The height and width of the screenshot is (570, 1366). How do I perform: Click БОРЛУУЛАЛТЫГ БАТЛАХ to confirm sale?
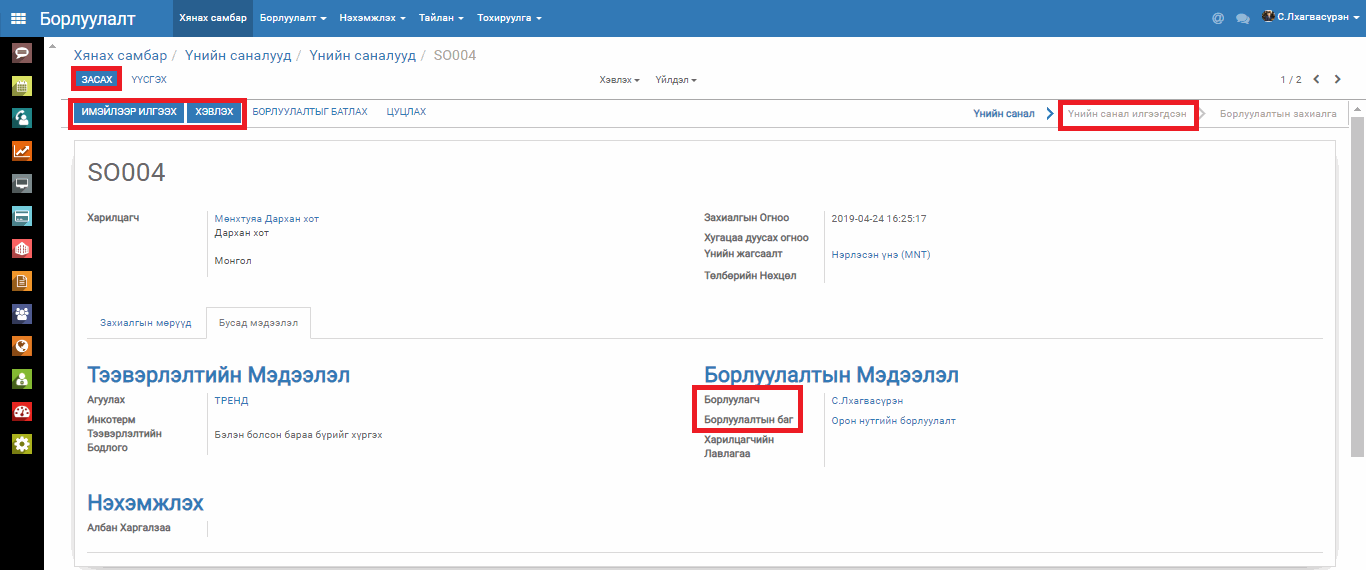pos(309,112)
